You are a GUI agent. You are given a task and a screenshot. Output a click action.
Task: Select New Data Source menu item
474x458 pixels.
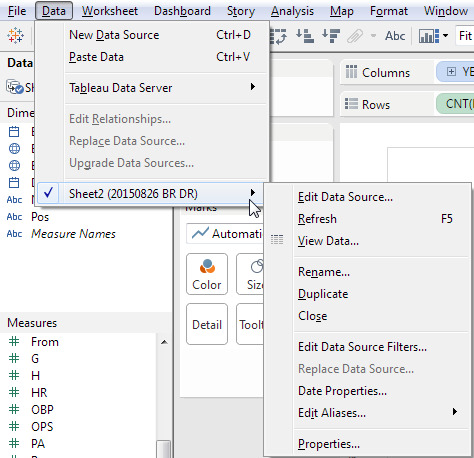152,35
